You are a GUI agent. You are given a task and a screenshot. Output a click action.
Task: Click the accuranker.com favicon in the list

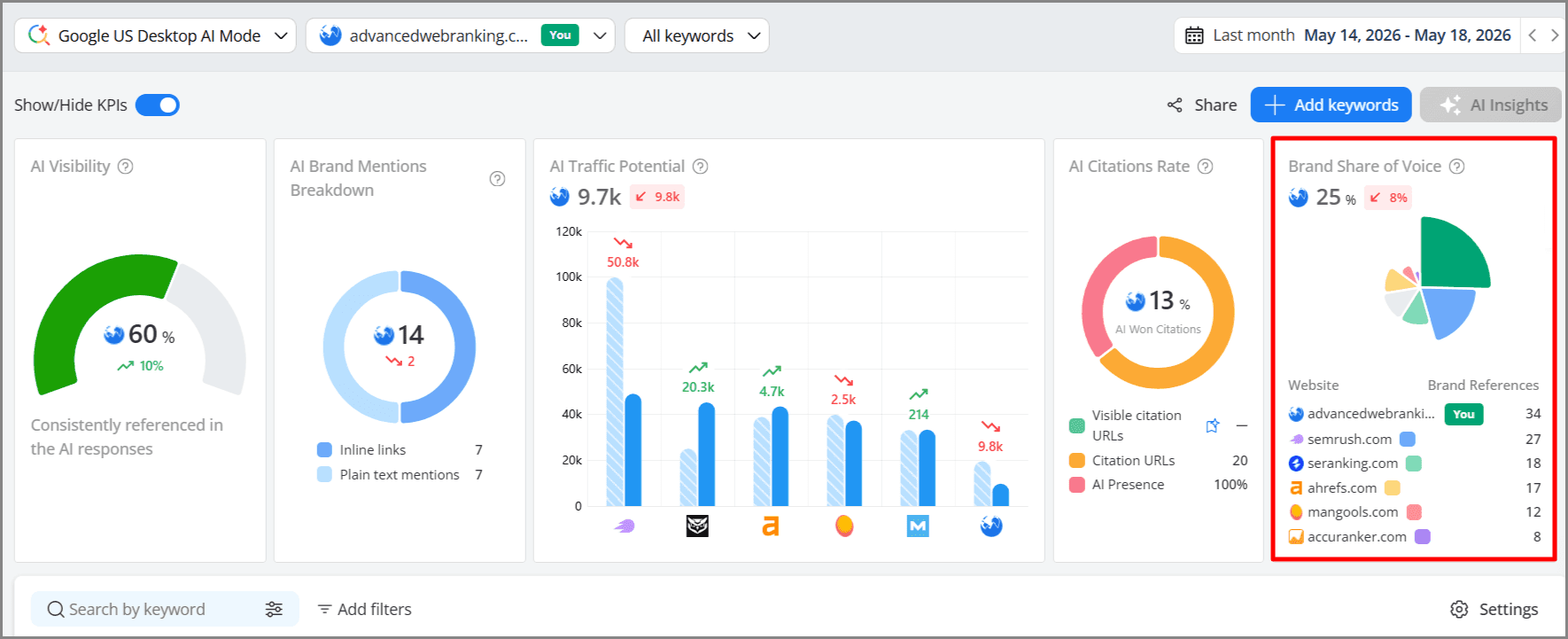(1296, 537)
